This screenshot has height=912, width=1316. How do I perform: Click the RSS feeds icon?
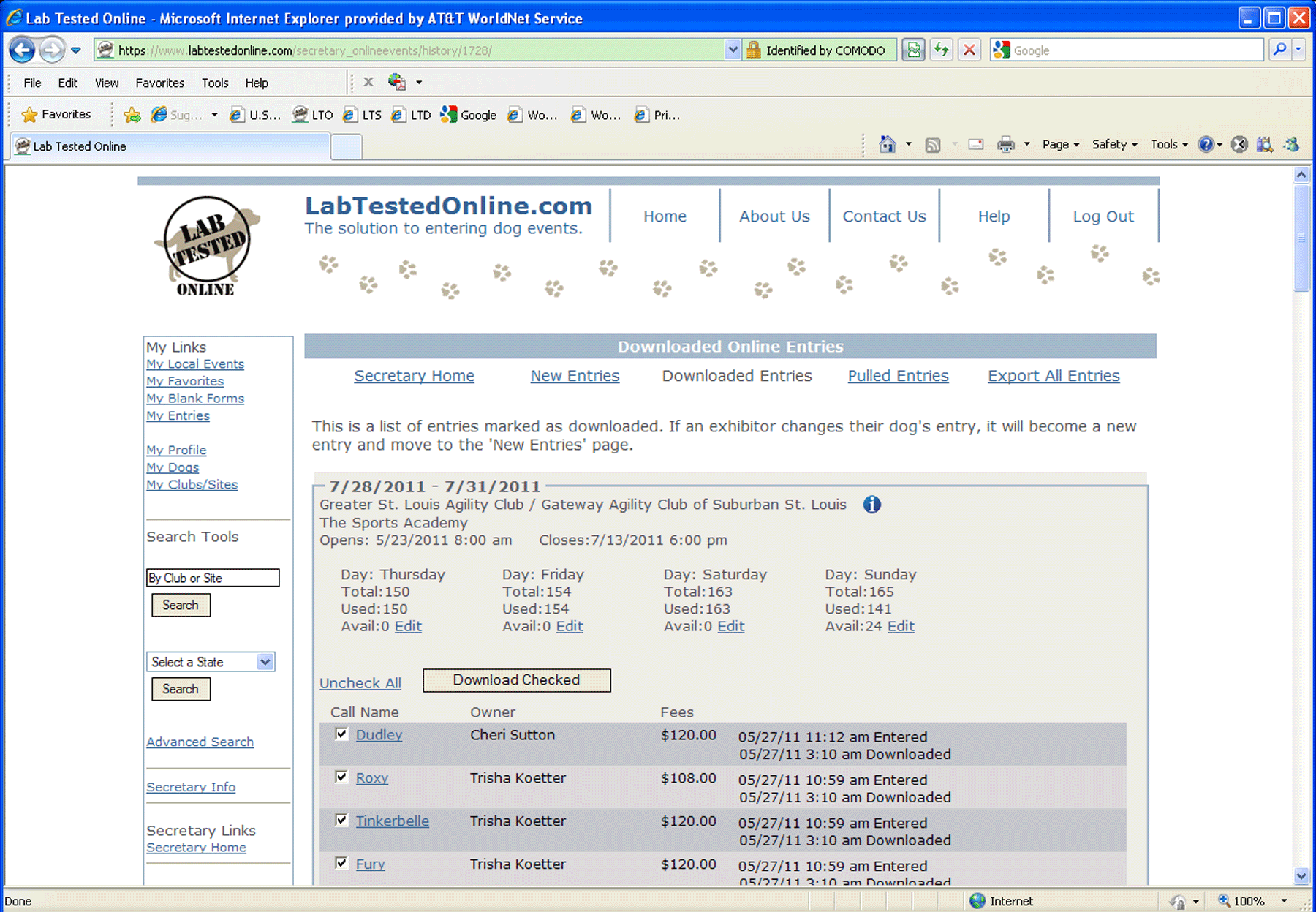(x=933, y=145)
